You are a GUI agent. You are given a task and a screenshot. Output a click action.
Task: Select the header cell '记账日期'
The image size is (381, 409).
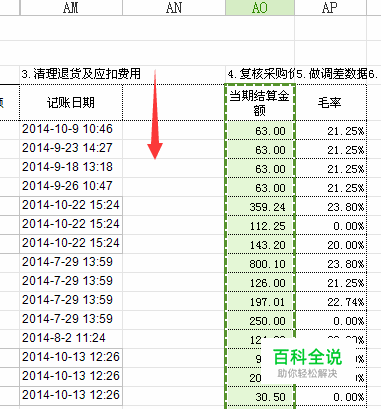[x=71, y=103]
